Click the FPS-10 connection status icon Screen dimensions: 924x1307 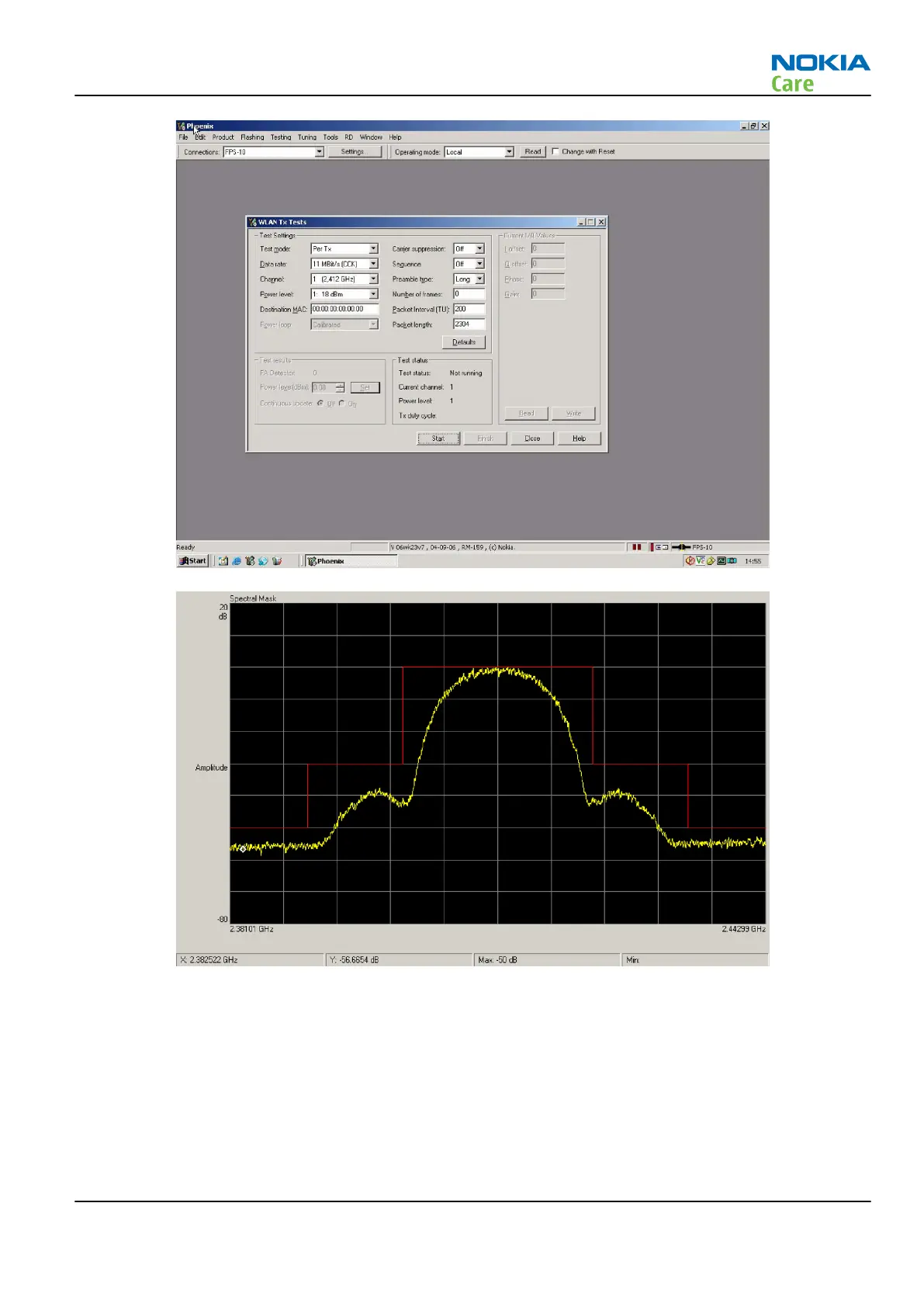coord(681,547)
